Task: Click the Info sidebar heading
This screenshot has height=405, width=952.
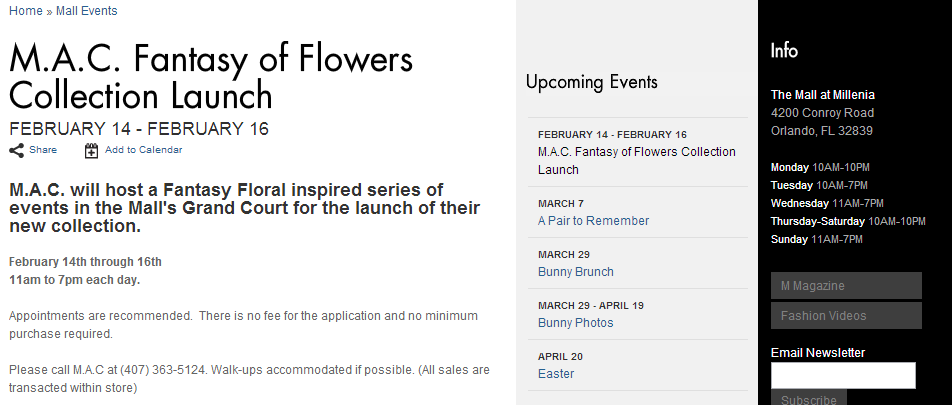Action: [784, 50]
